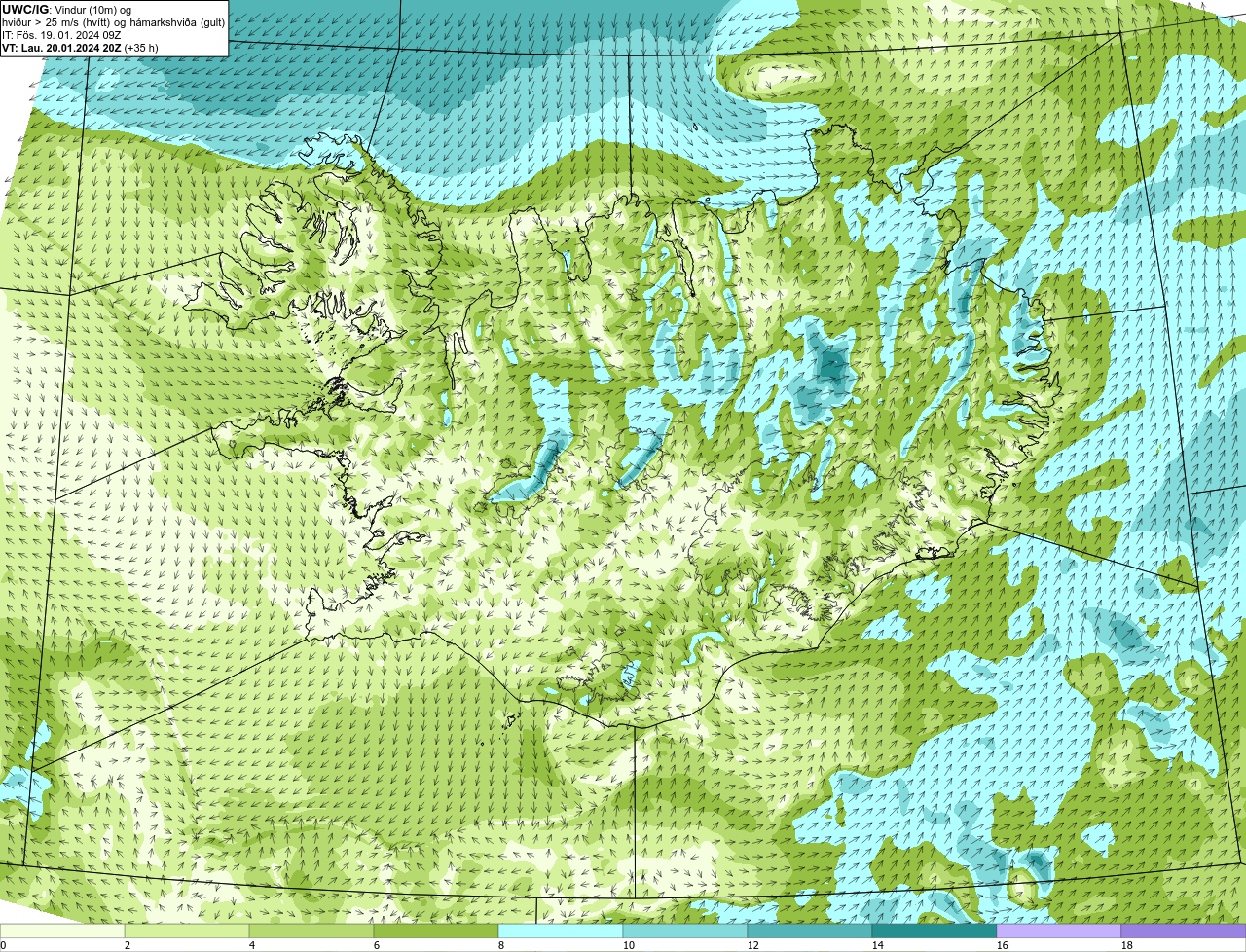Click the legend scale label '18'
Viewport: 1246px width, 952px height.
1127,945
